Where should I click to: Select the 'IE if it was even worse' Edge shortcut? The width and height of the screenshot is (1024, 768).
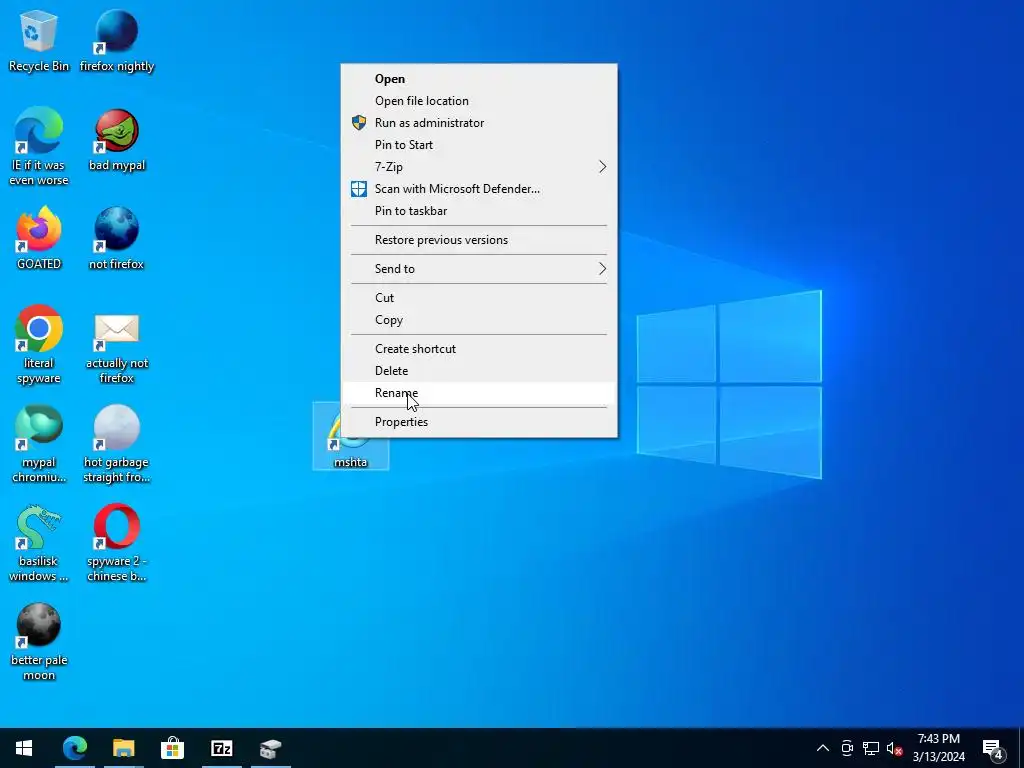click(x=39, y=146)
